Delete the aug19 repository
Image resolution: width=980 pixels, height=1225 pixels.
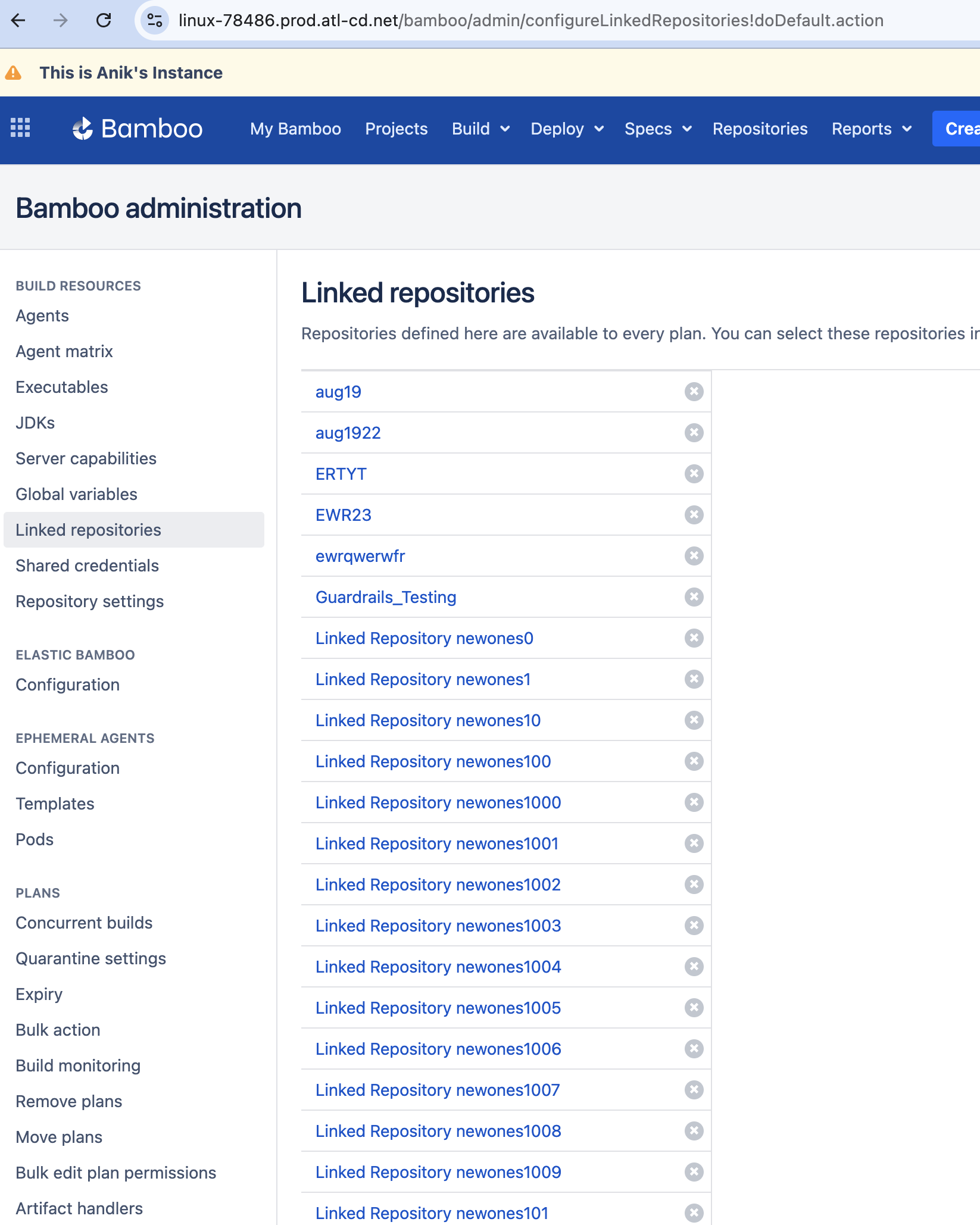coord(694,392)
